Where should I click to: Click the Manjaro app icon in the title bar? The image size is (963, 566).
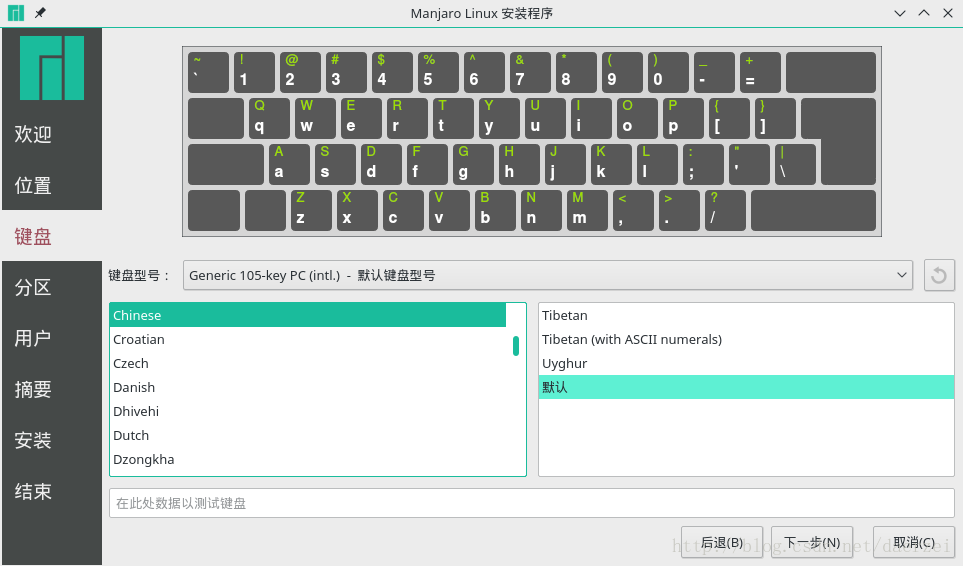(16, 13)
